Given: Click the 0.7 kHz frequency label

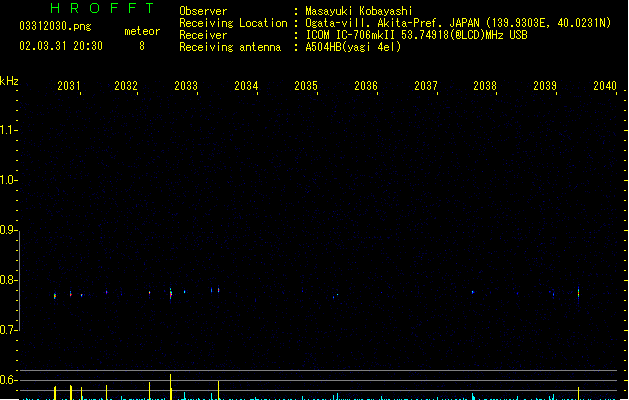Looking at the screenshot, I should coord(7,330).
